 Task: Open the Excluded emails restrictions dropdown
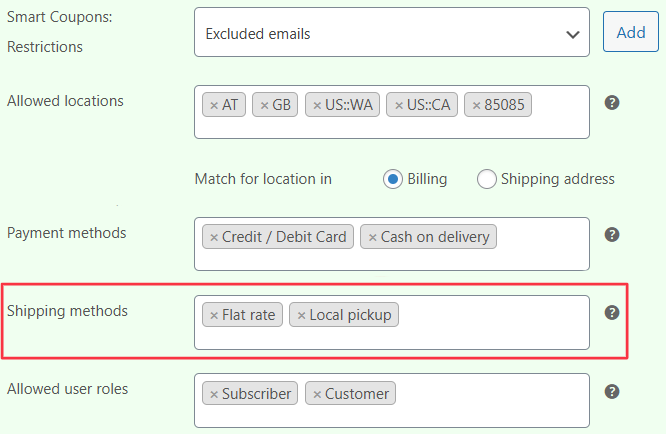pyautogui.click(x=392, y=33)
